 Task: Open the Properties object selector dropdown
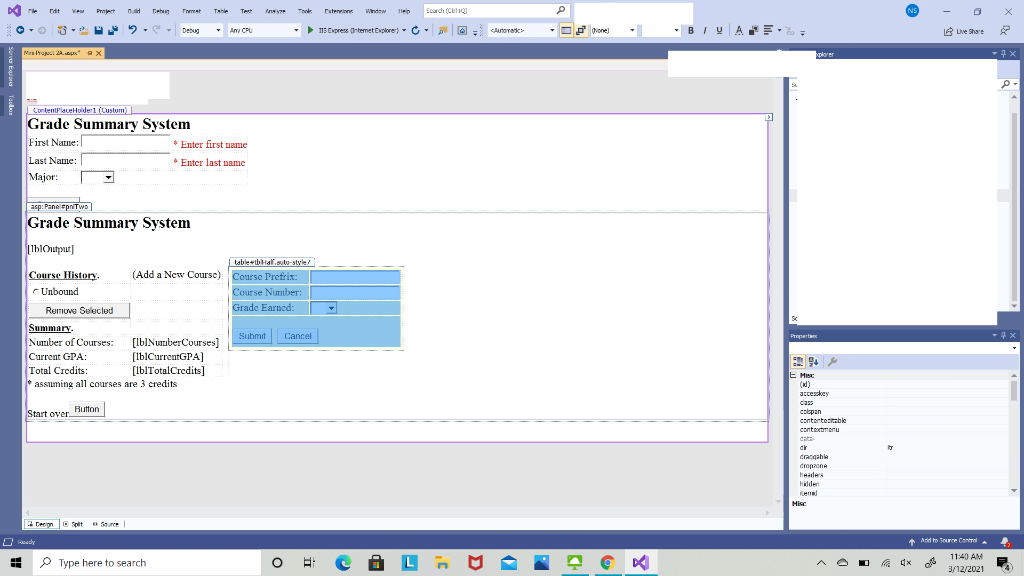[1014, 348]
